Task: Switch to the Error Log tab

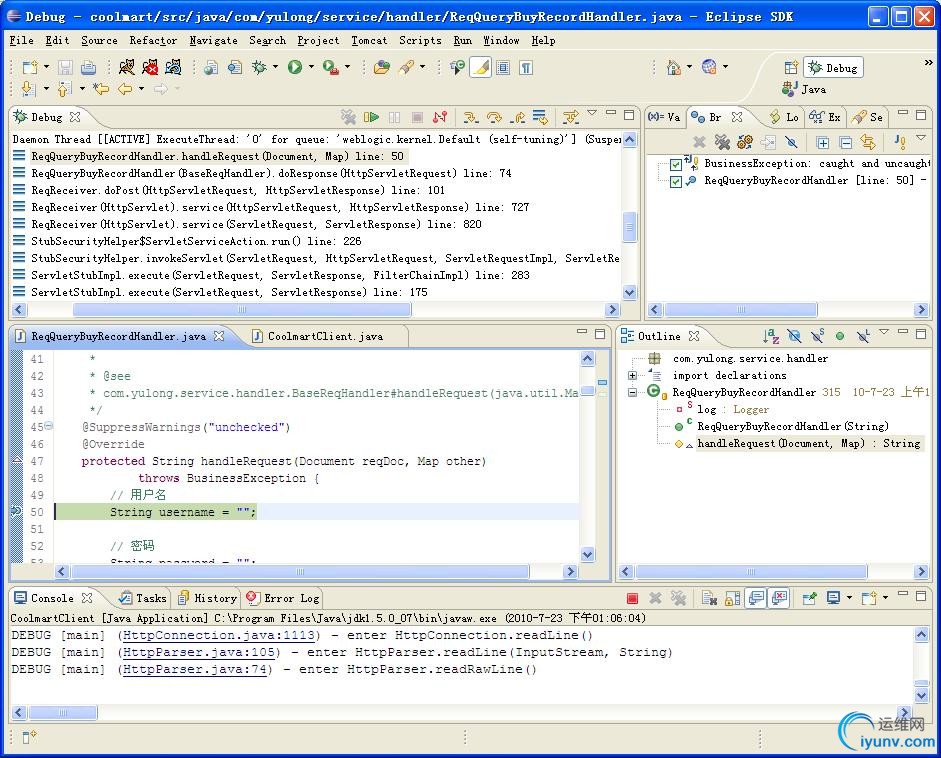Action: pyautogui.click(x=283, y=598)
